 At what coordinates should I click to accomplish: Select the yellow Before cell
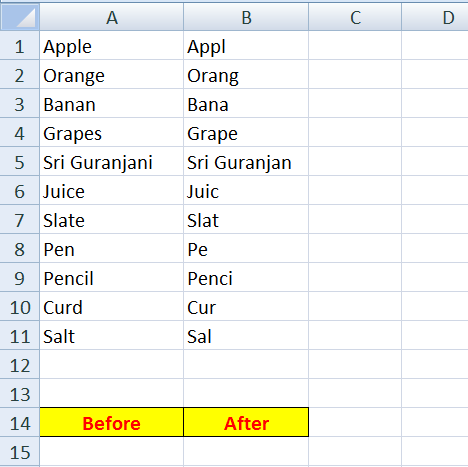(112, 422)
